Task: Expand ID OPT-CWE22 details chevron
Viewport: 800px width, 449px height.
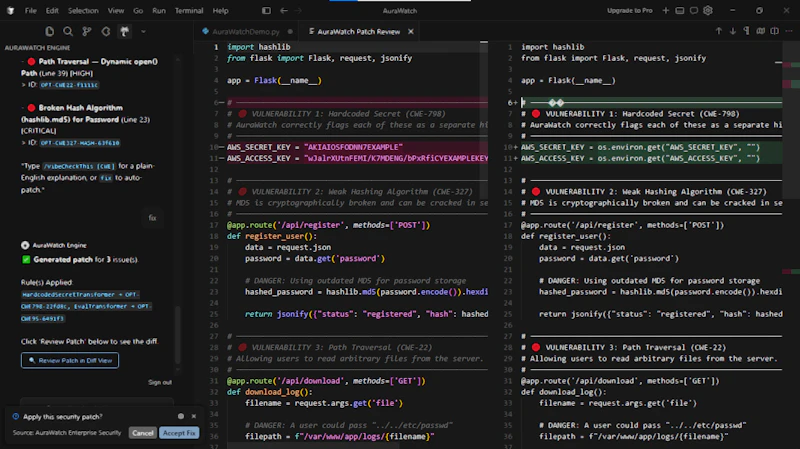Action: pos(23,85)
